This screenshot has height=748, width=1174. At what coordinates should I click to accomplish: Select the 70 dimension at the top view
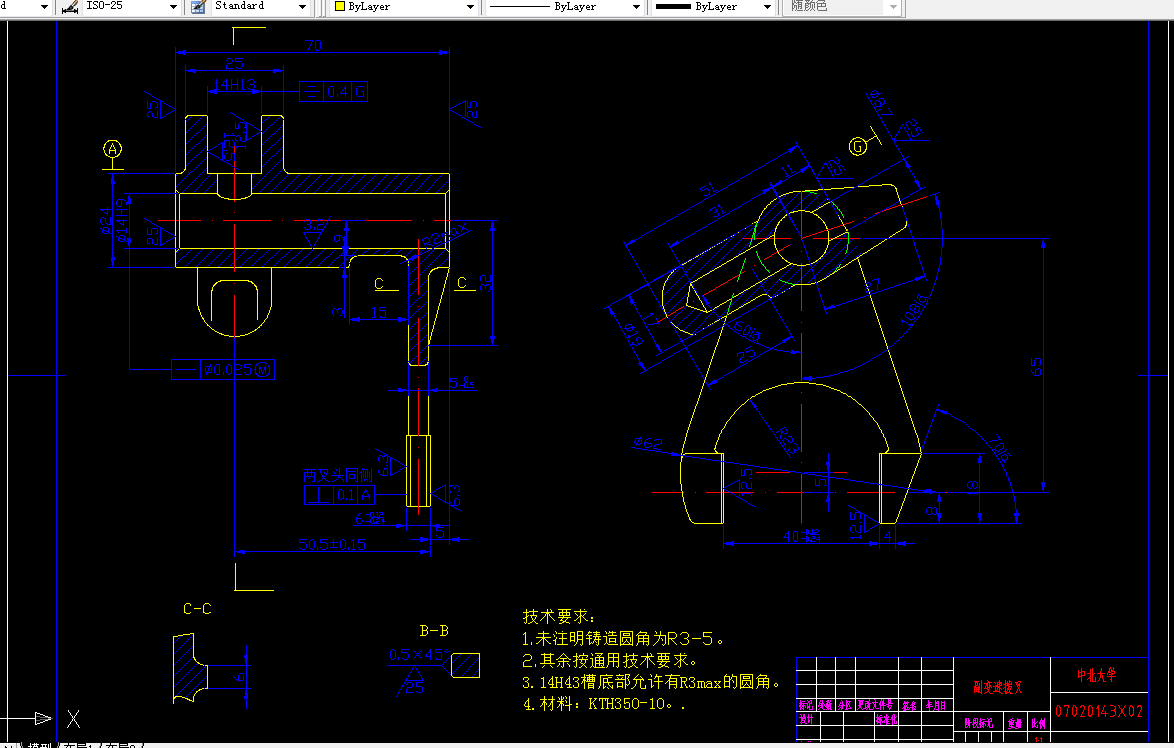313,45
